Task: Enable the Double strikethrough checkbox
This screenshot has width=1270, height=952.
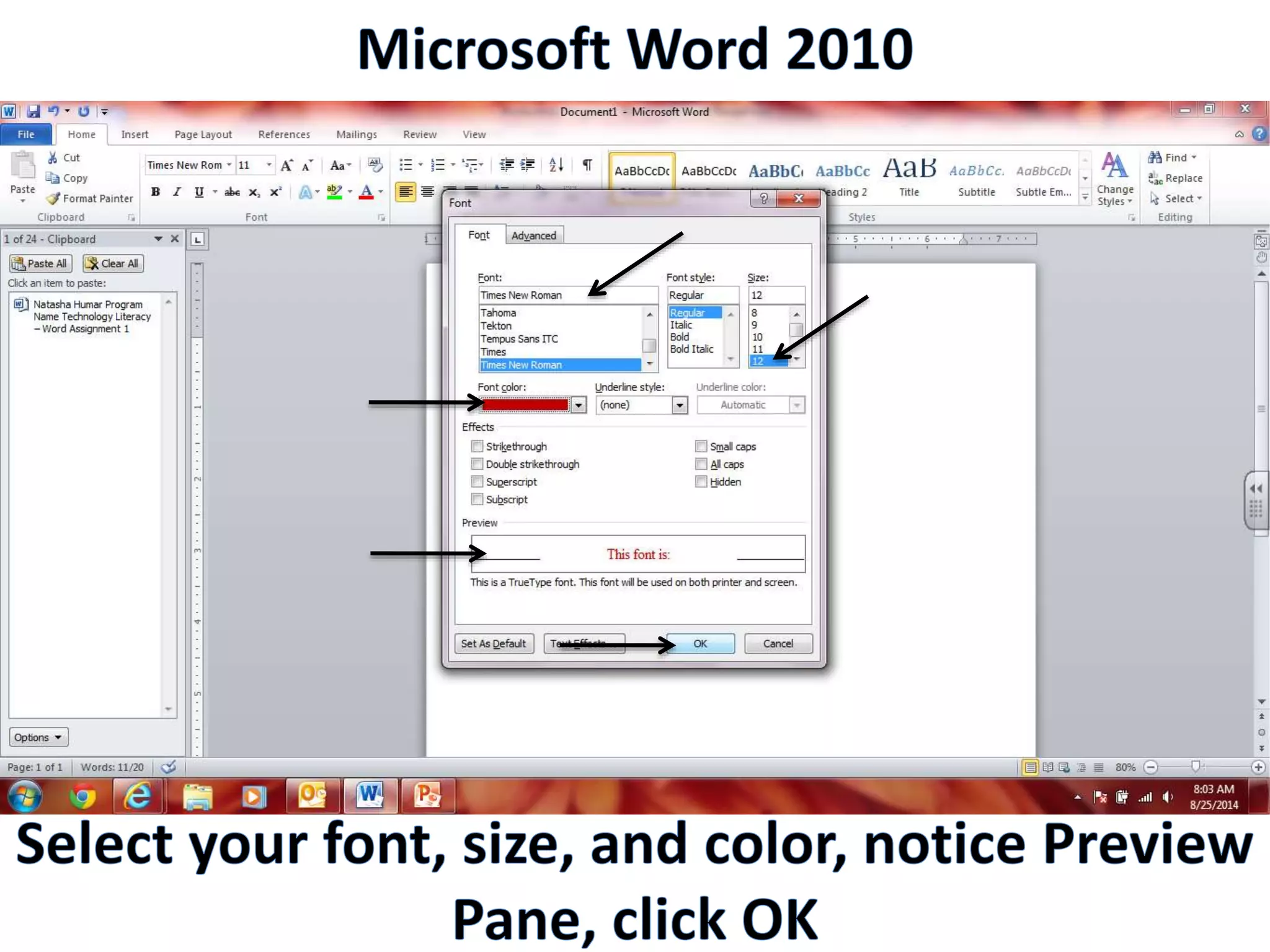Action: (x=477, y=464)
